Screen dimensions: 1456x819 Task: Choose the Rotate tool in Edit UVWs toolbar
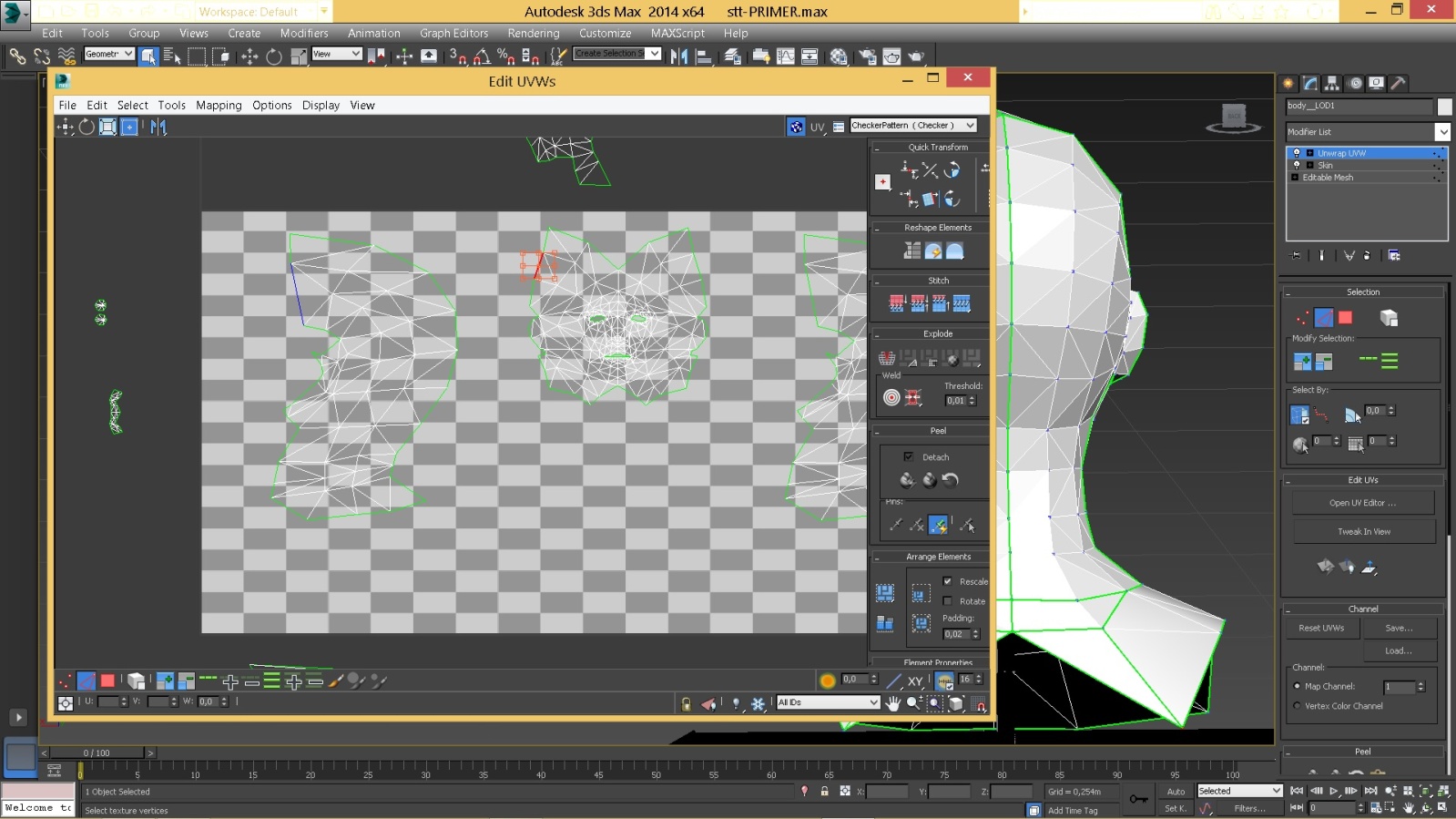click(87, 127)
